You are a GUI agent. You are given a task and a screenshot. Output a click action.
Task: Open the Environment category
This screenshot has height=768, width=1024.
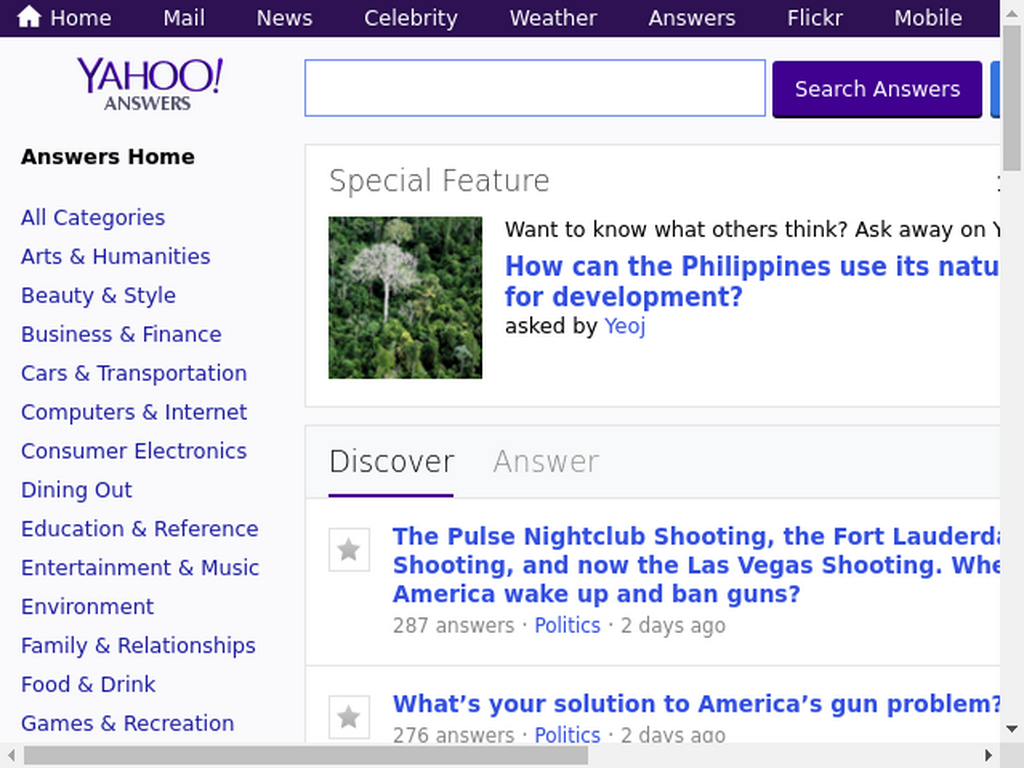point(88,607)
